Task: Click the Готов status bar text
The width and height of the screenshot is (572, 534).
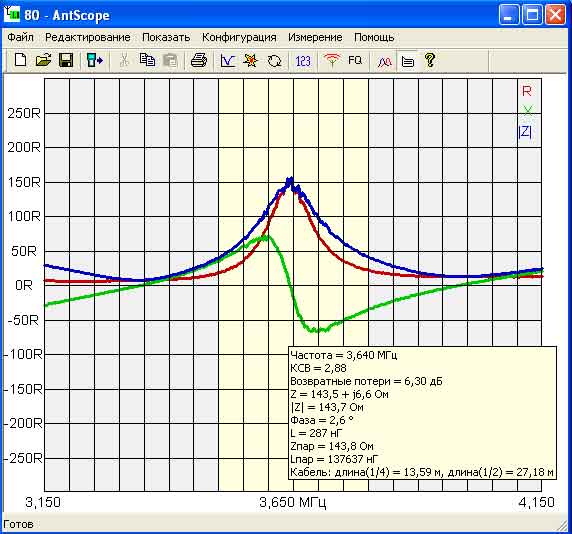Action: (18, 525)
